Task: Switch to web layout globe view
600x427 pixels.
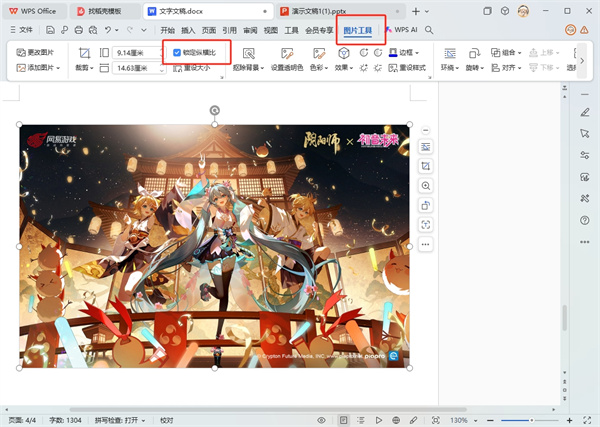Action: pyautogui.click(x=396, y=420)
